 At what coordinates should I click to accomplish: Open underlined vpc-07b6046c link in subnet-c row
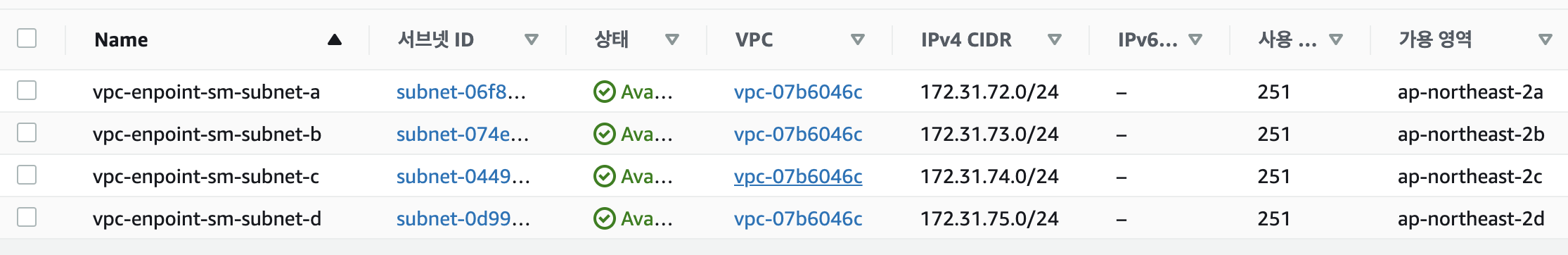pos(798,177)
